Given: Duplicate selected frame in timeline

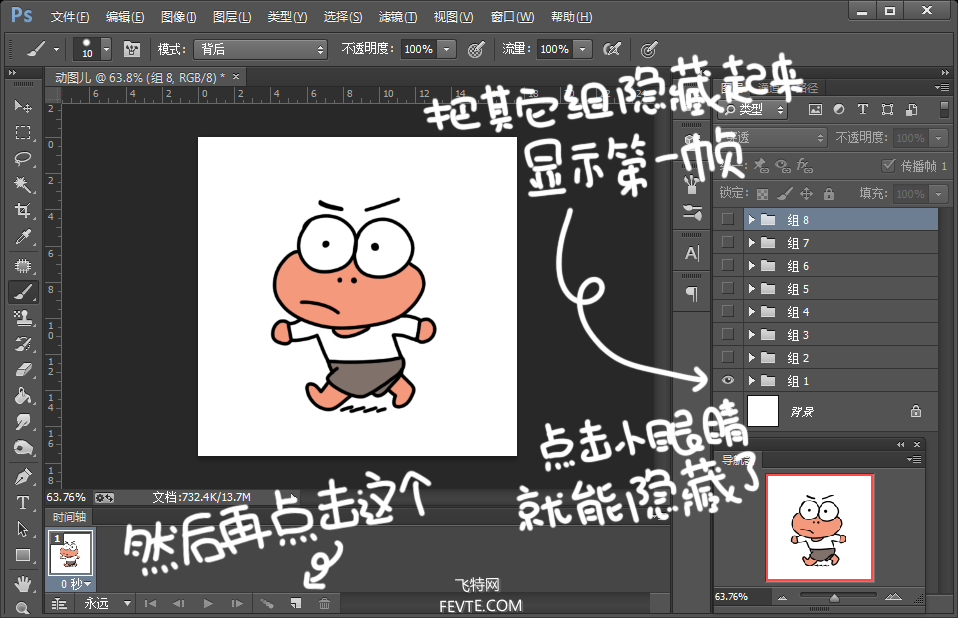Looking at the screenshot, I should pyautogui.click(x=296, y=603).
